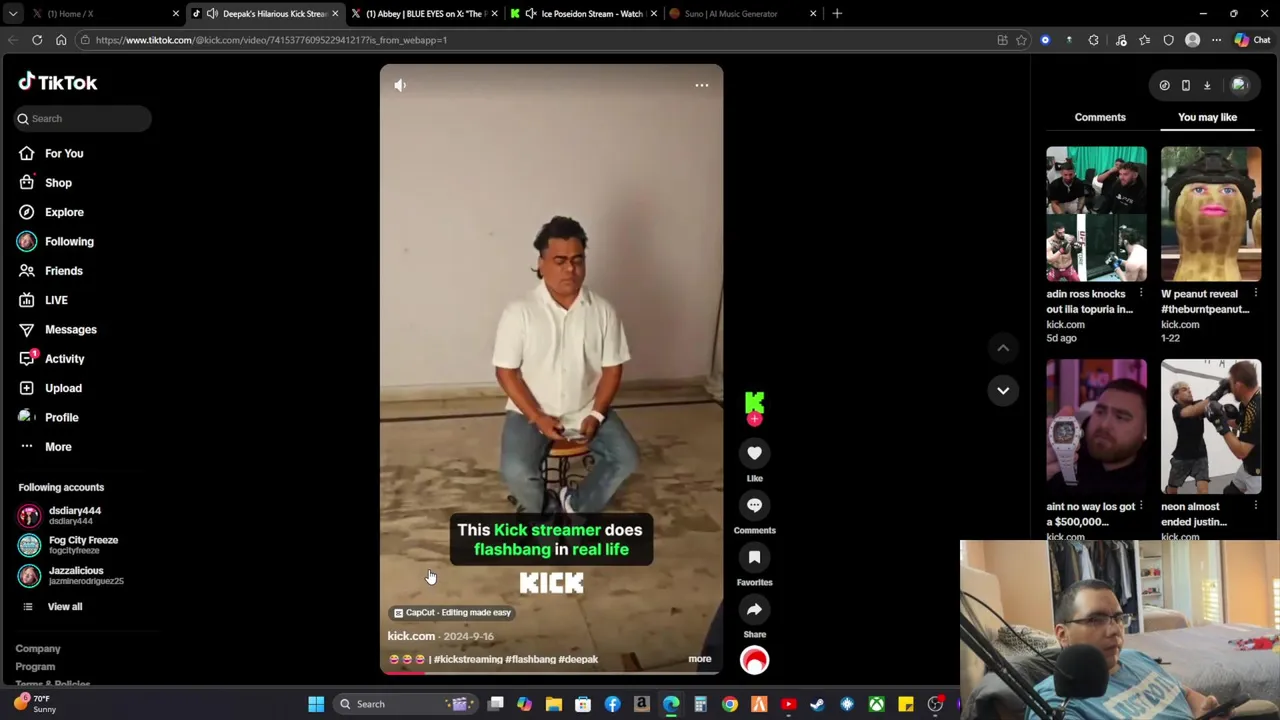Open the Windows Start menu
Screen dimensions: 1280x720
316,704
